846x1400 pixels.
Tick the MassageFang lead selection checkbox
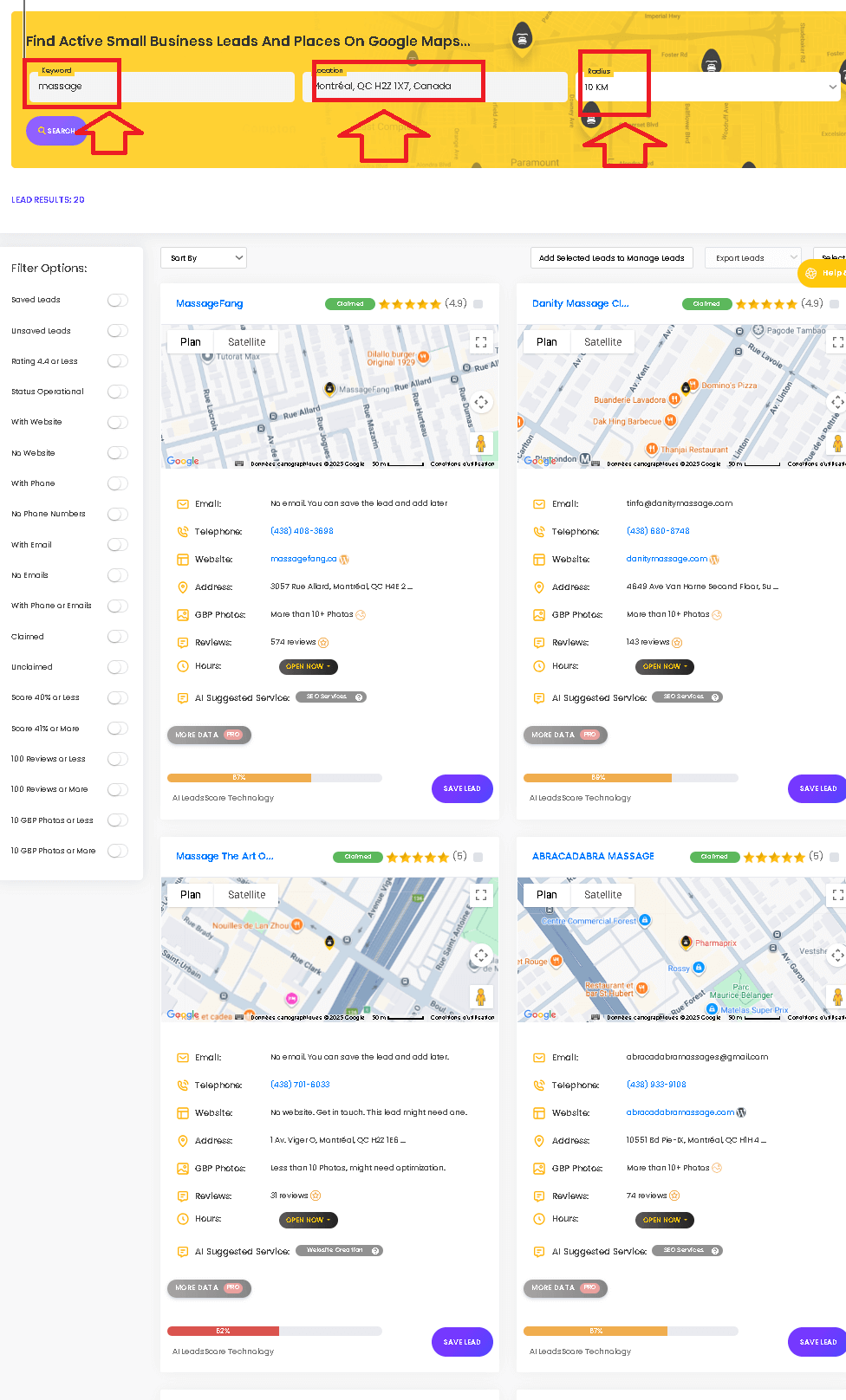pos(478,304)
